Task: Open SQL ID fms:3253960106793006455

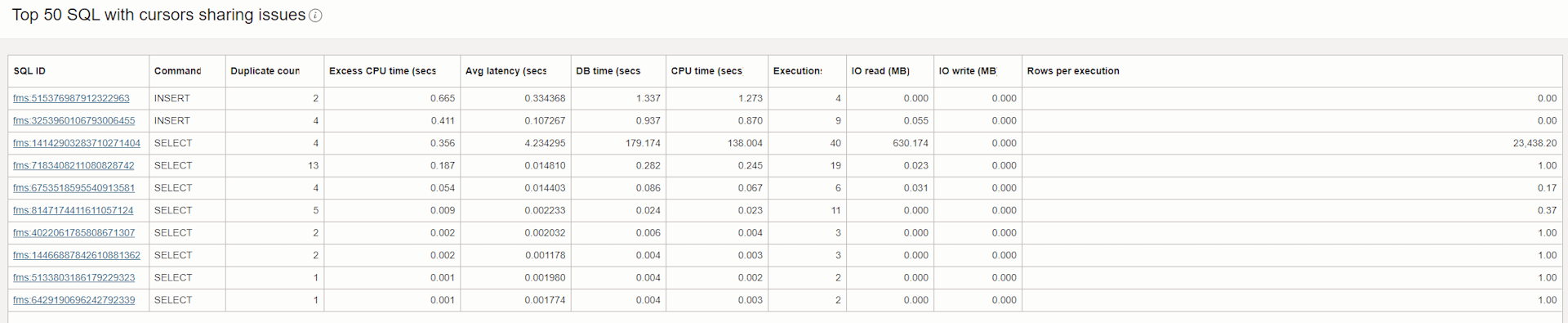Action: 73,120
